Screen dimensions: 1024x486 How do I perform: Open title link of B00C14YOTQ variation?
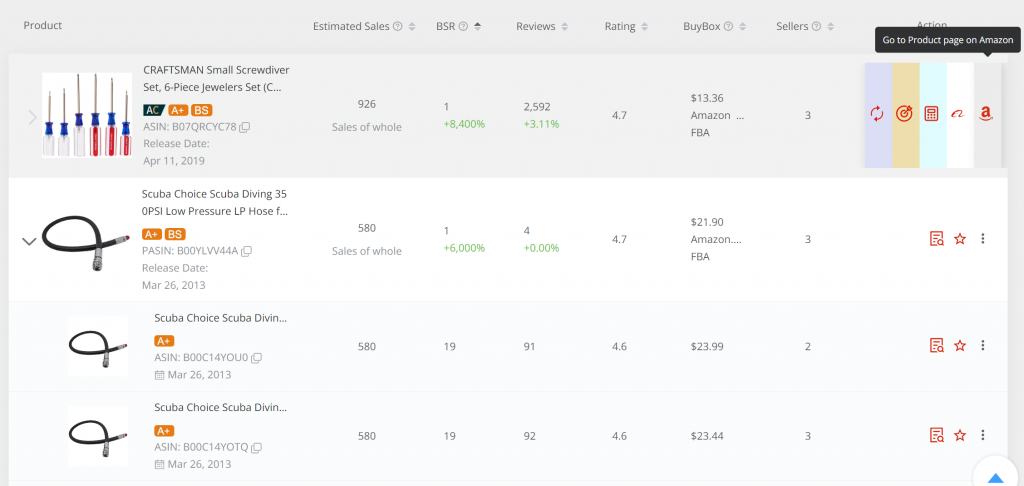tap(221, 408)
